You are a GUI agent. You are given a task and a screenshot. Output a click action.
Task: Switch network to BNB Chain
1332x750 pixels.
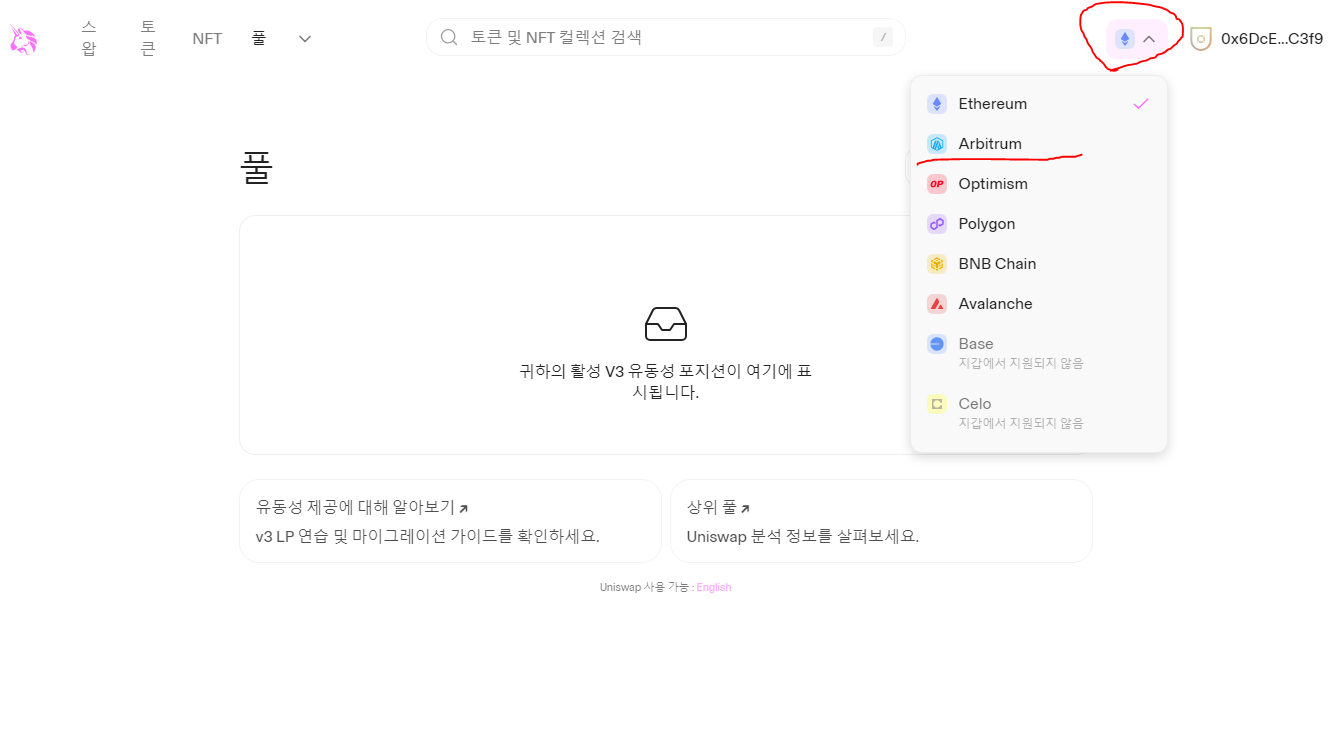coord(1039,264)
